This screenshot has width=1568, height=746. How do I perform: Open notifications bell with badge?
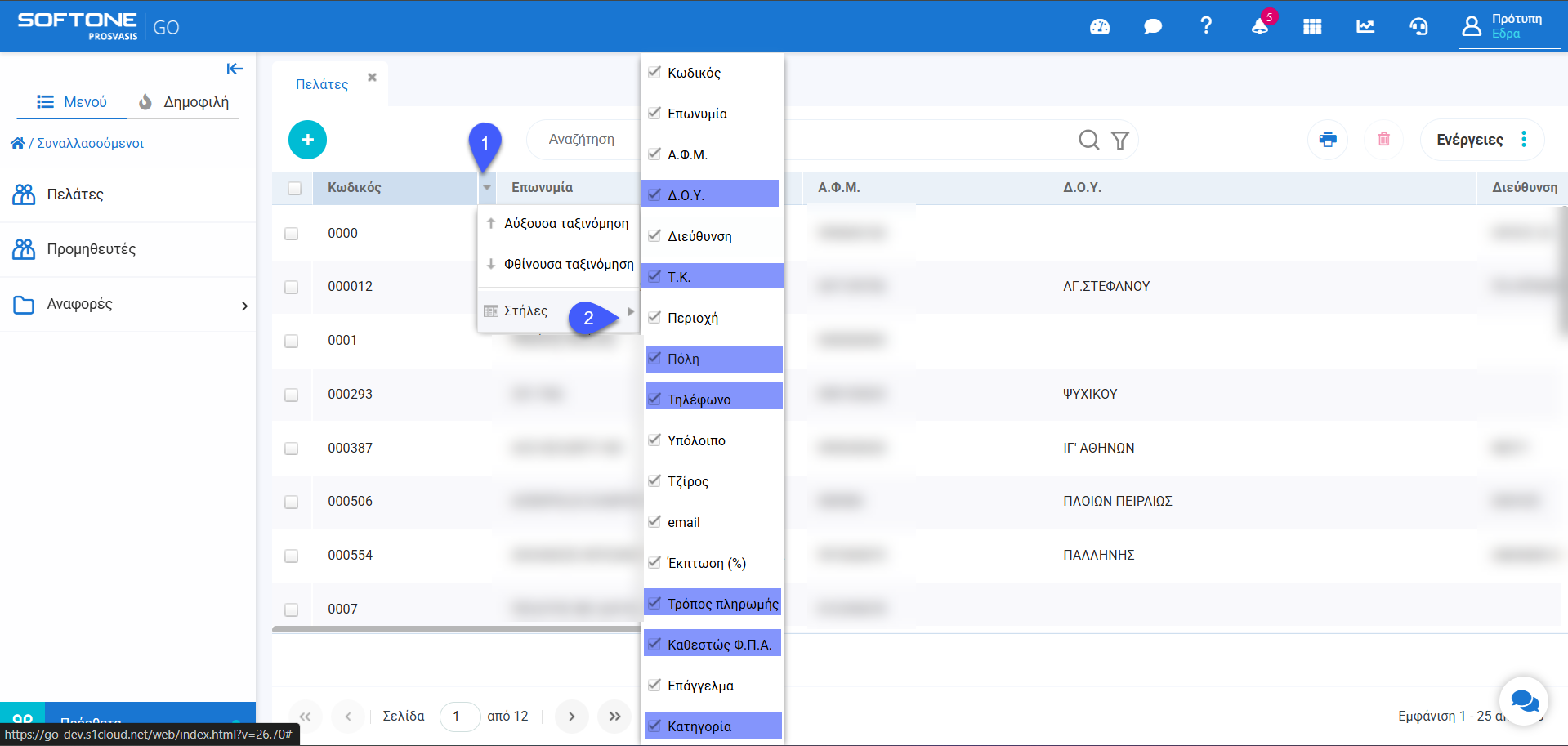(1259, 26)
